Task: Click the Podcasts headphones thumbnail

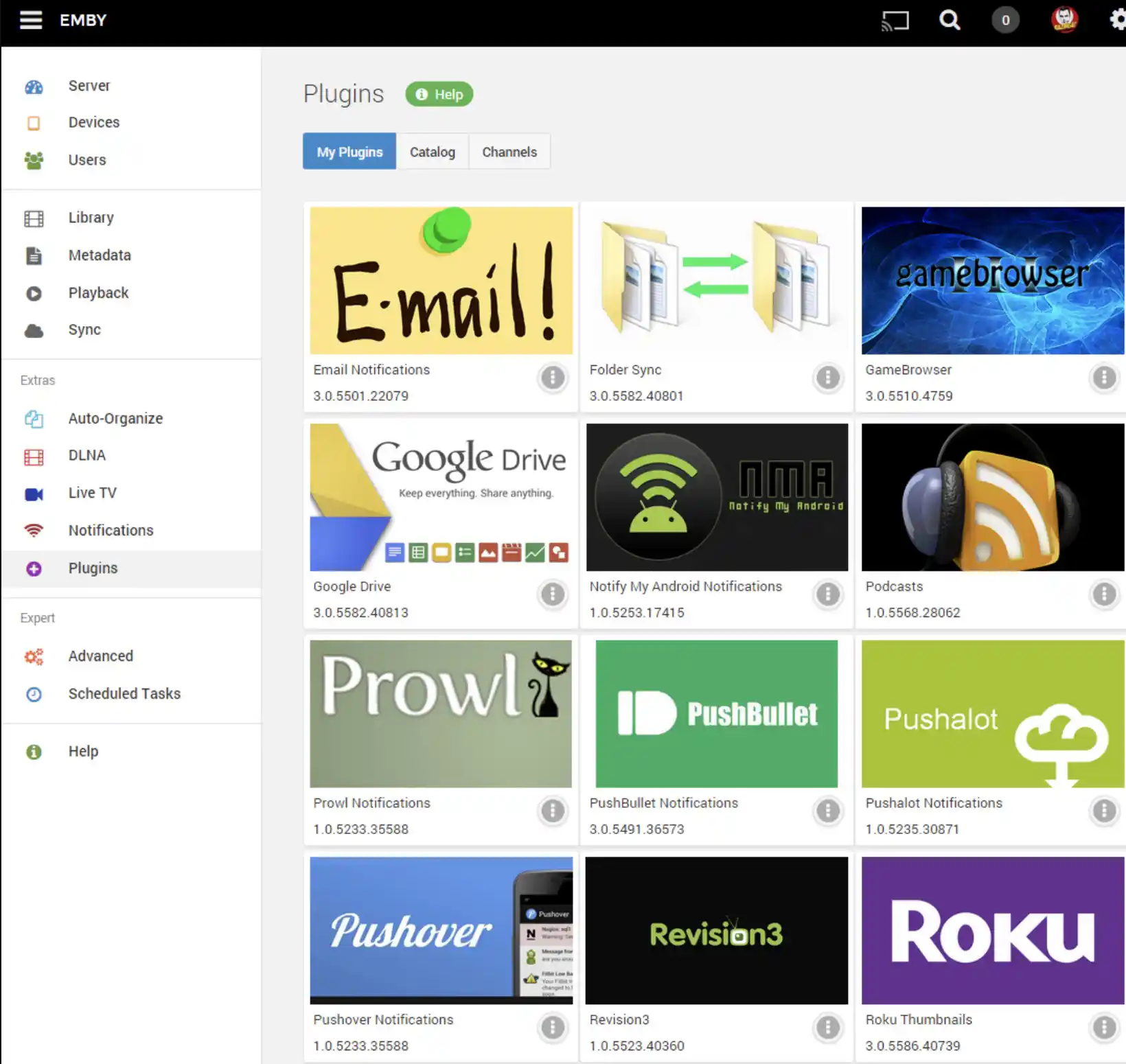Action: (993, 498)
